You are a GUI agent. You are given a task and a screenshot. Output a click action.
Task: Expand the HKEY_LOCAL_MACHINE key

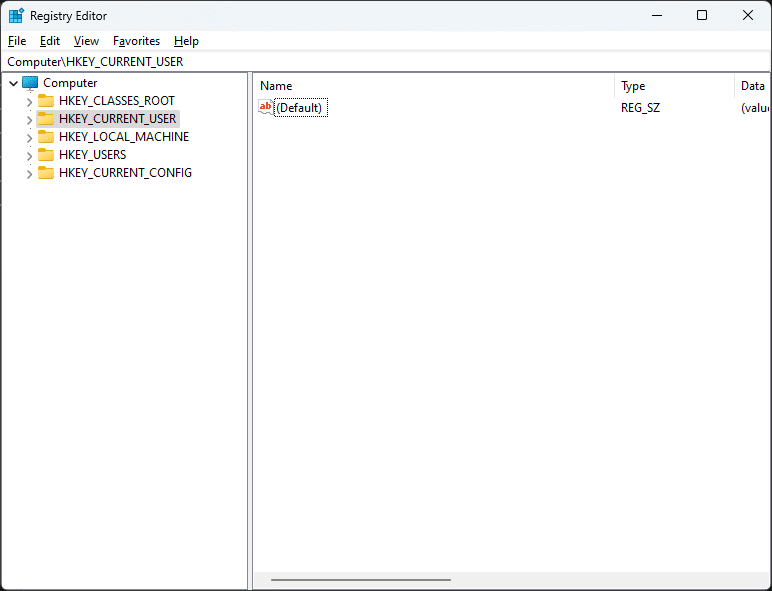coord(30,138)
